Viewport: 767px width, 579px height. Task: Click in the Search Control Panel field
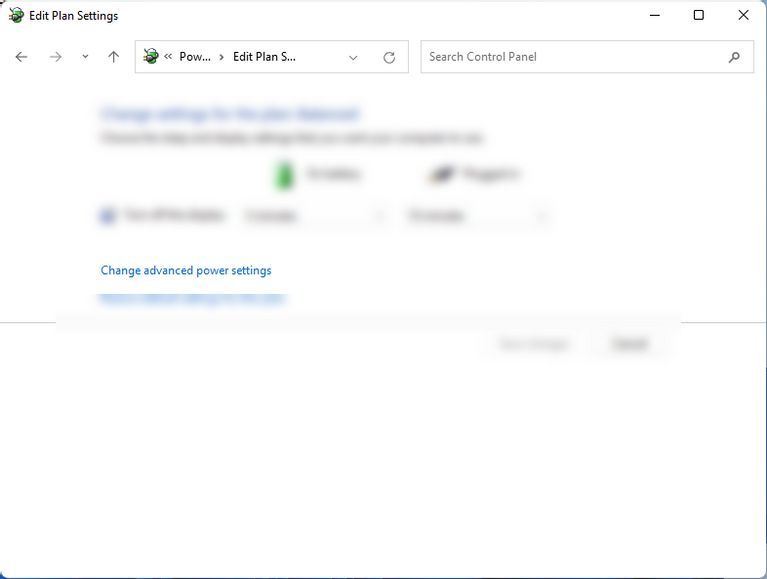[x=570, y=57]
